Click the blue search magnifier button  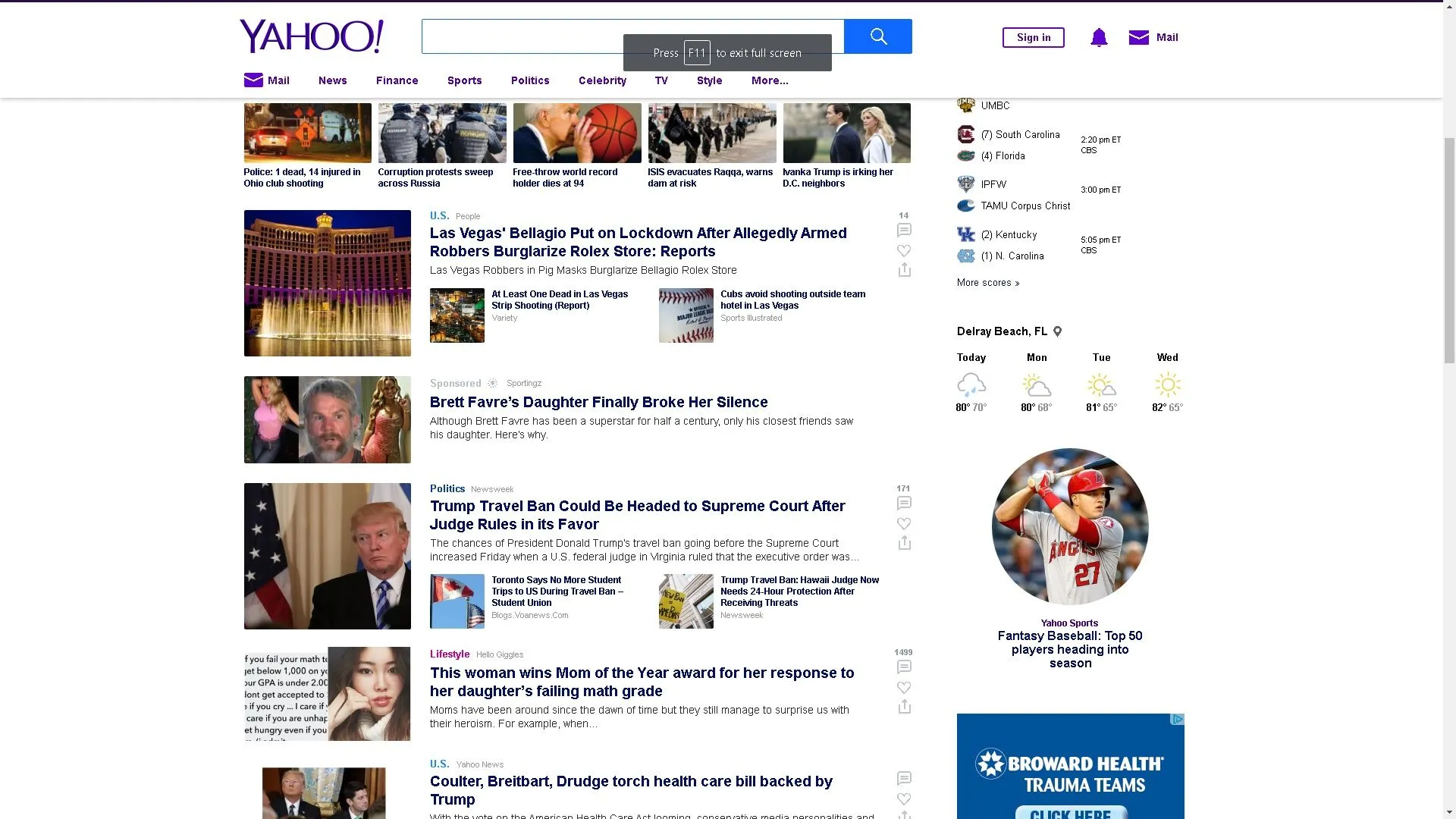point(877,36)
